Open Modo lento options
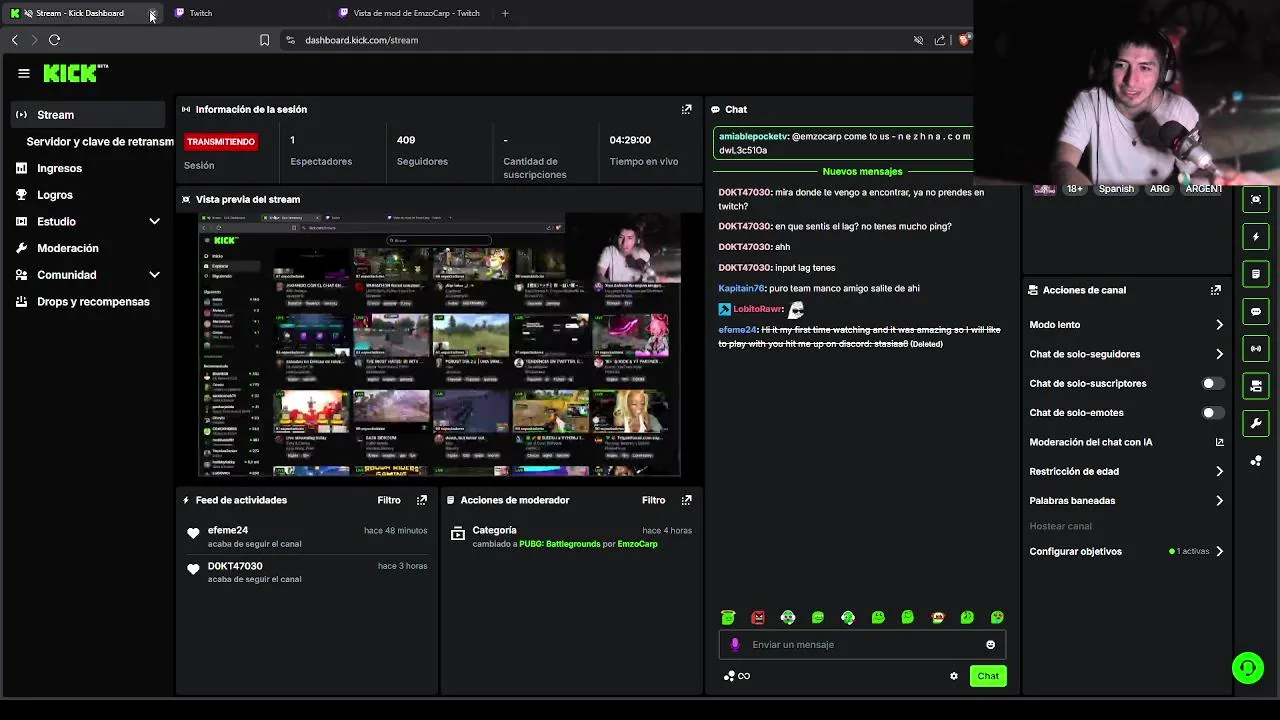Viewport: 1280px width, 720px height. pyautogui.click(x=1126, y=325)
